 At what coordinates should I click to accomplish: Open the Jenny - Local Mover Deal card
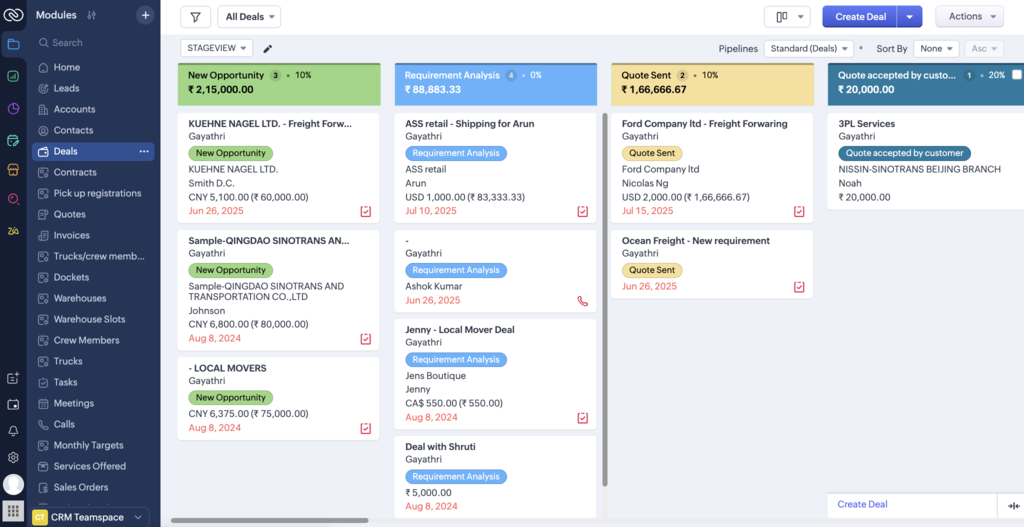pos(460,330)
